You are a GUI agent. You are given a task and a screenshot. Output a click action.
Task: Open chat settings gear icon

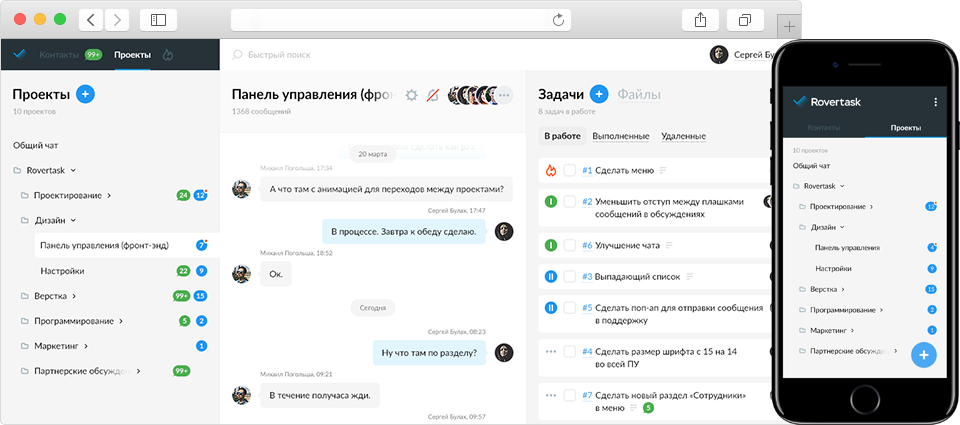click(x=411, y=95)
